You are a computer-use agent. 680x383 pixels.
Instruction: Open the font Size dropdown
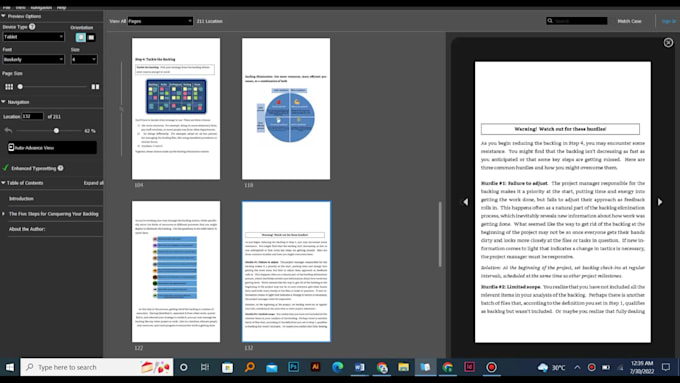84,59
